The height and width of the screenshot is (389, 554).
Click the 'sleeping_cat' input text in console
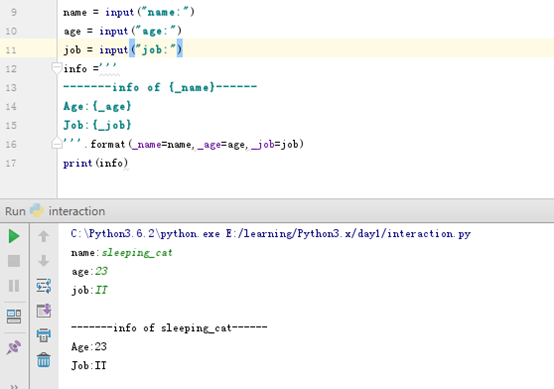pos(137,253)
